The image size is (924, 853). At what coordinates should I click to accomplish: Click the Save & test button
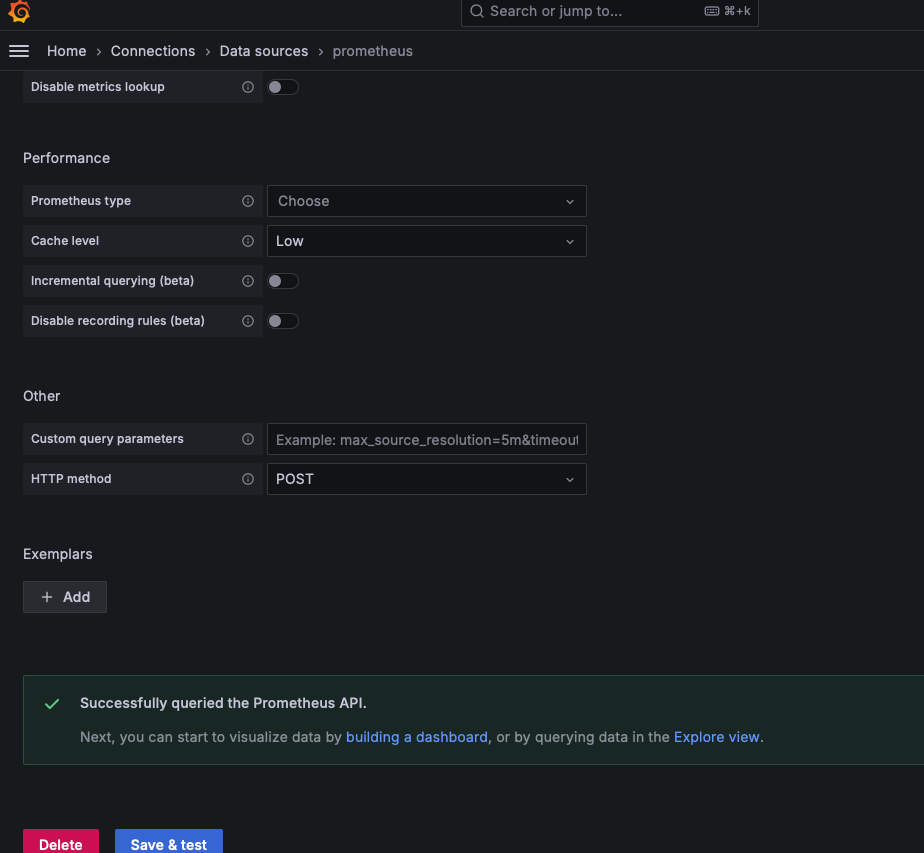click(168, 843)
